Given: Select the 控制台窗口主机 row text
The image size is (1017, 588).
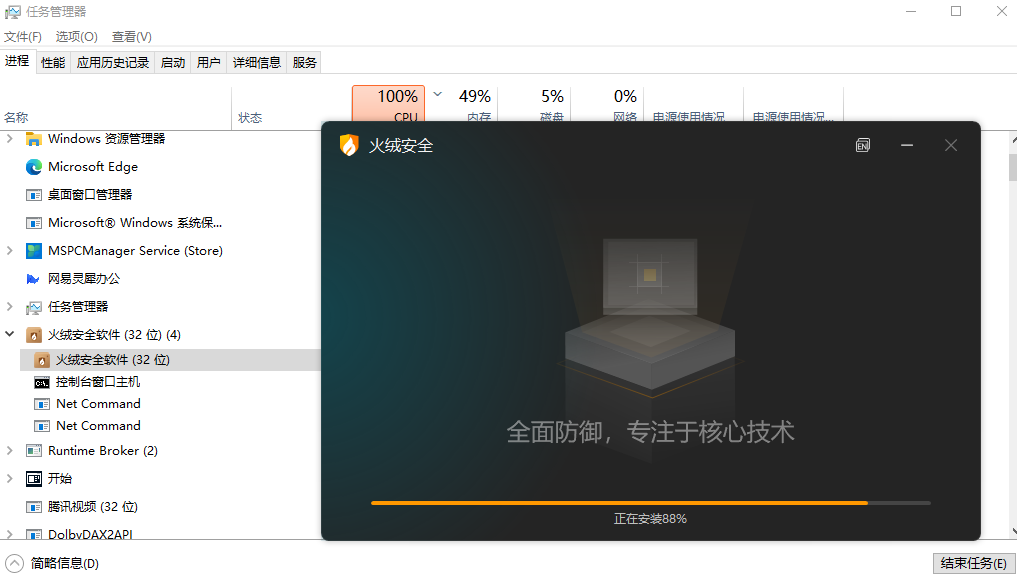Looking at the screenshot, I should click(x=97, y=382).
